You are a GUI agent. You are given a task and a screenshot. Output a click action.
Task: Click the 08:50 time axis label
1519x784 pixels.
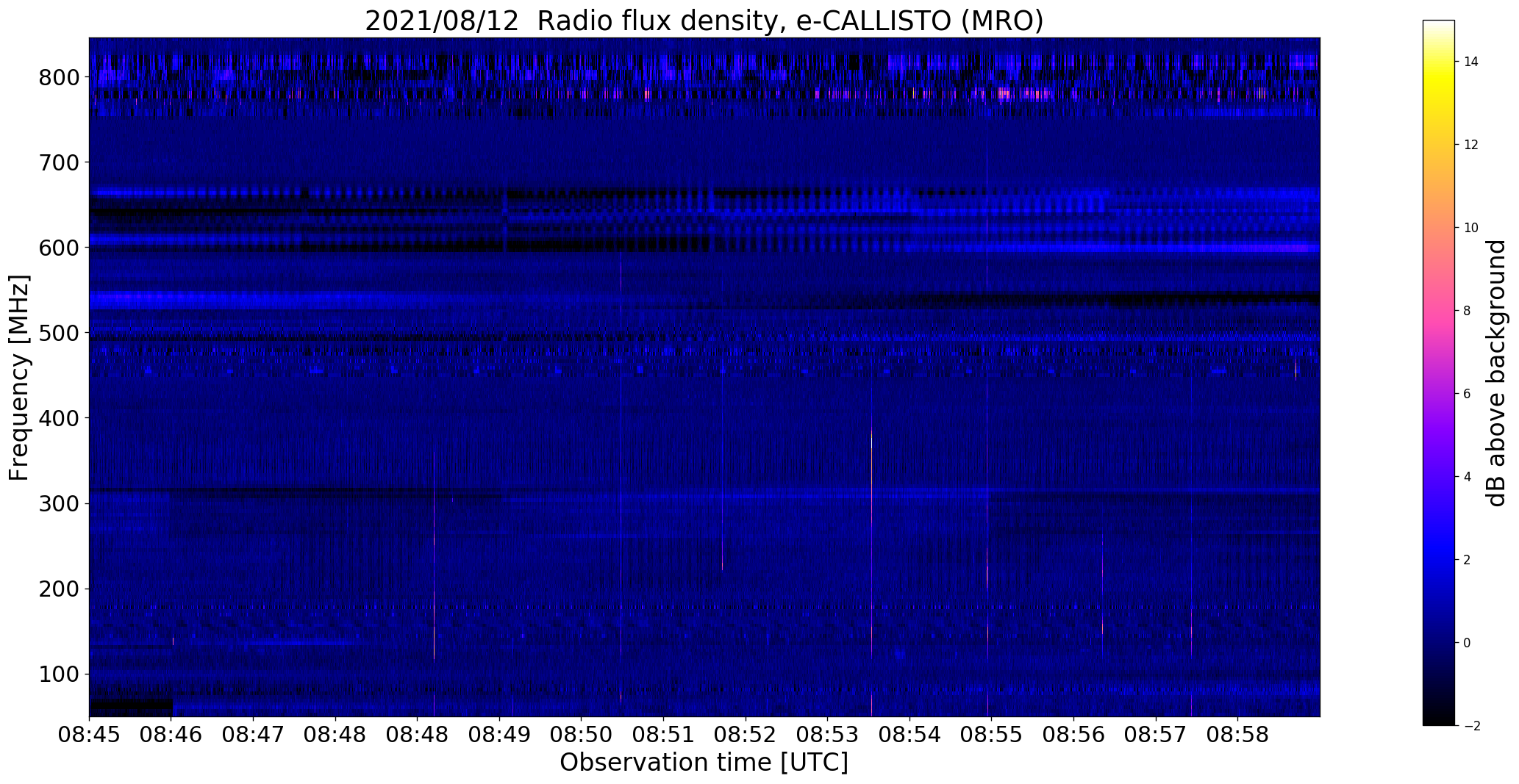pyautogui.click(x=582, y=736)
